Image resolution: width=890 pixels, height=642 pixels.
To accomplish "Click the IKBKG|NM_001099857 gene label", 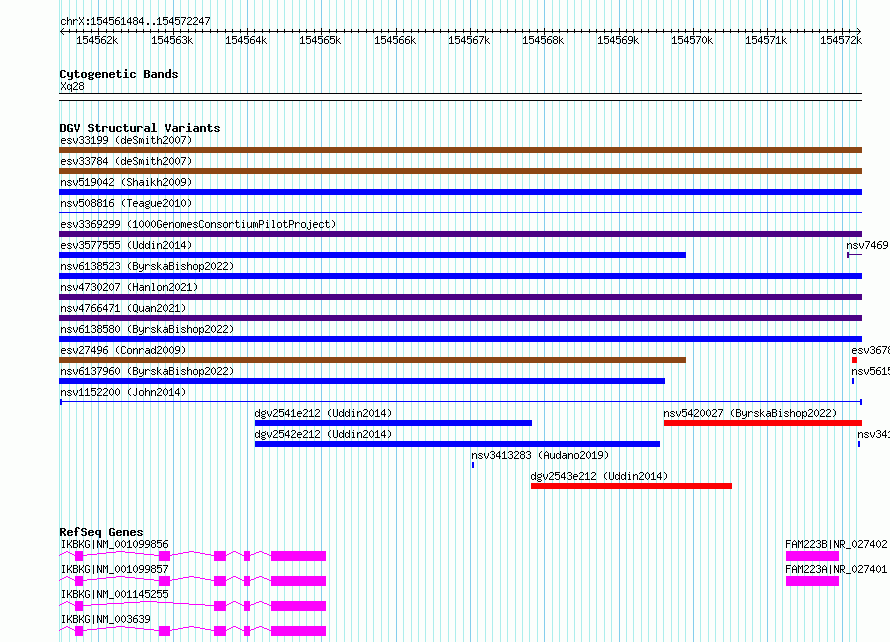I will pos(115,569).
